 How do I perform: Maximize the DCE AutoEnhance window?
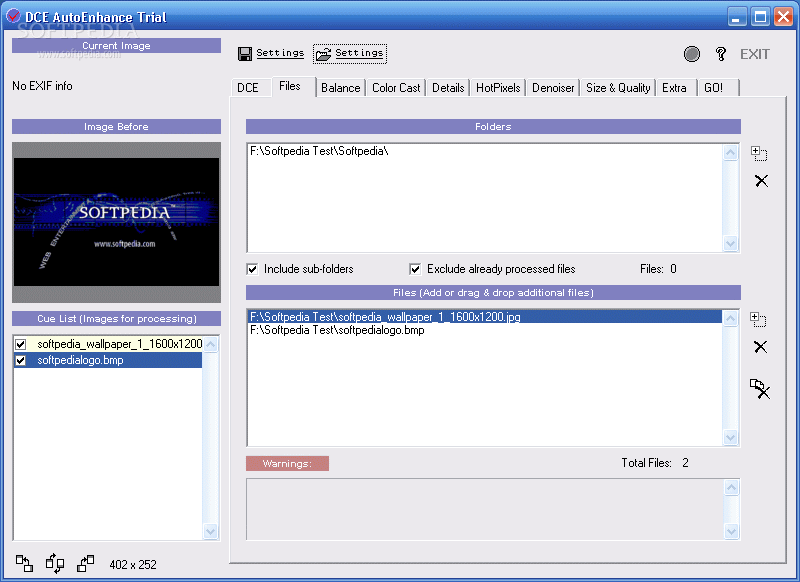click(760, 17)
